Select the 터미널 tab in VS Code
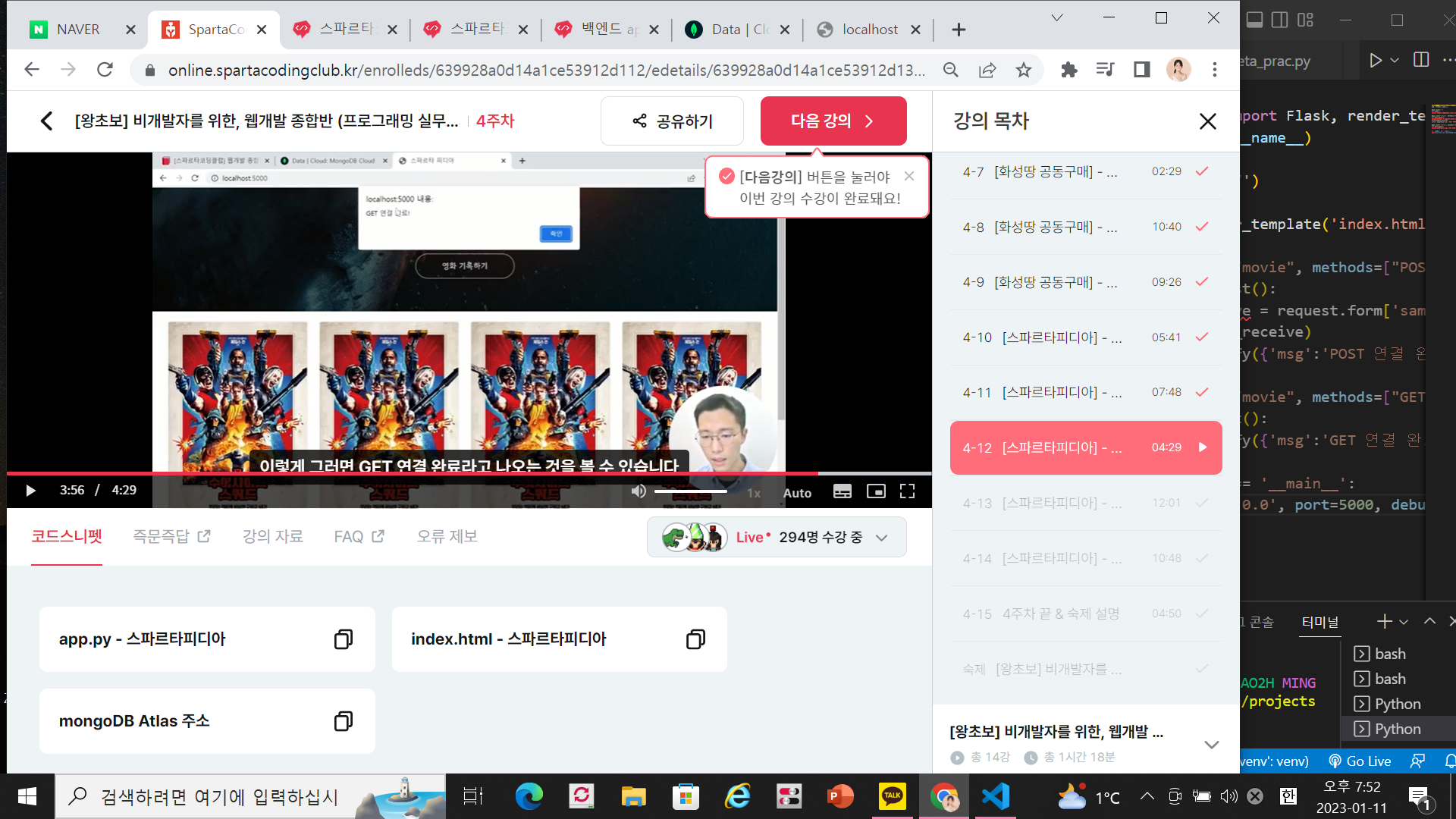This screenshot has height=819, width=1456. pyautogui.click(x=1320, y=622)
